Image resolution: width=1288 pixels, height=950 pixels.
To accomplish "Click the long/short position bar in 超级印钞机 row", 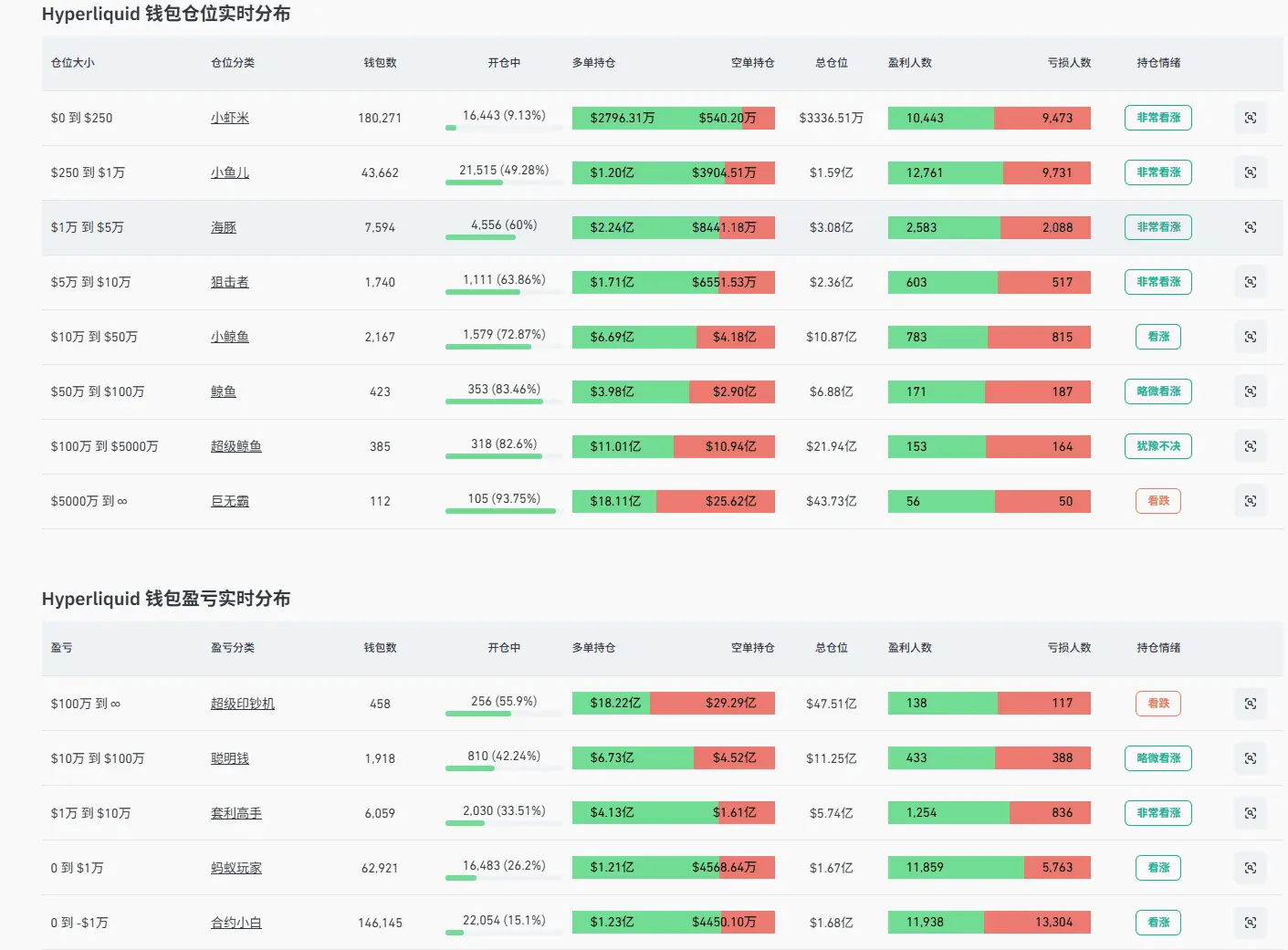I will (x=674, y=704).
